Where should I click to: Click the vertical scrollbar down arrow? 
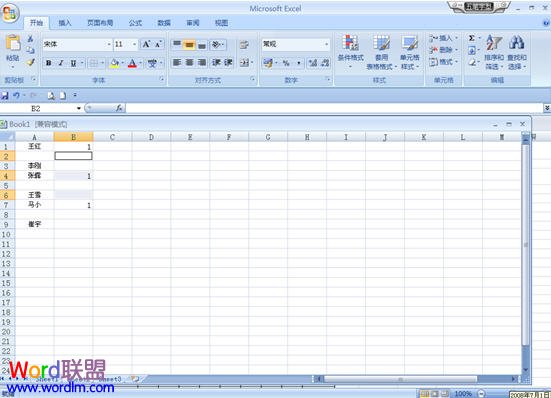coord(526,370)
